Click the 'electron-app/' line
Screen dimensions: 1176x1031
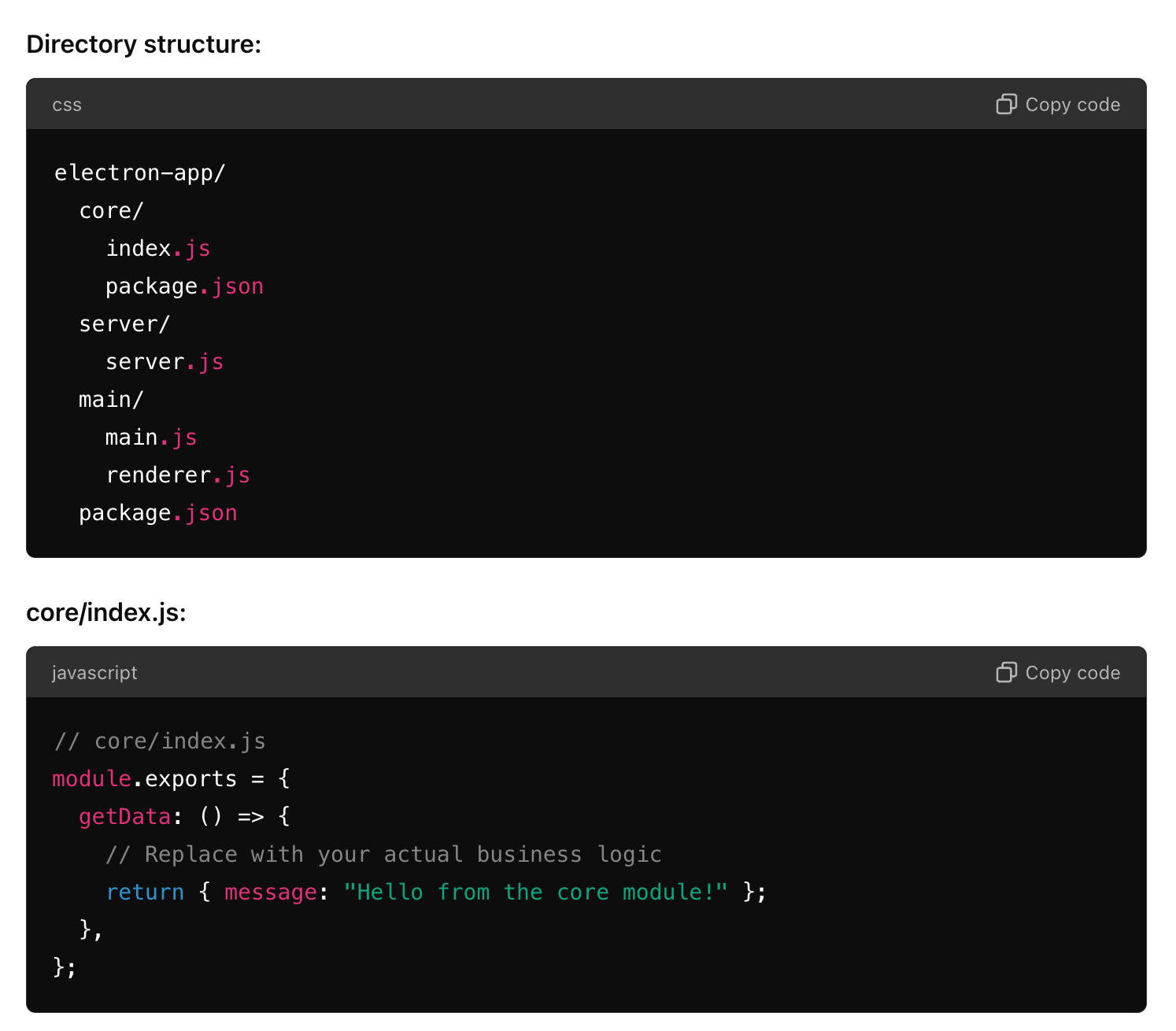point(139,173)
